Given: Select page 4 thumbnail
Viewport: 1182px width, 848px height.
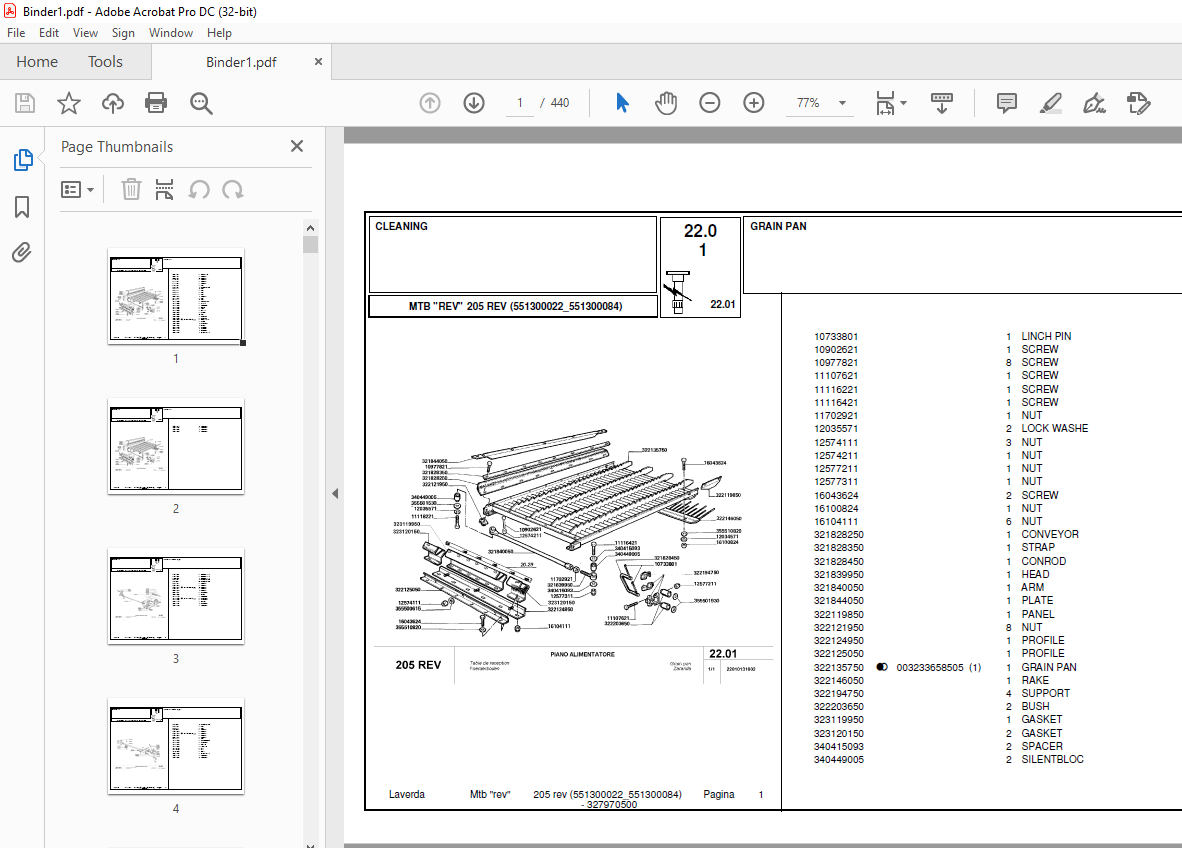Looking at the screenshot, I should pos(176,746).
